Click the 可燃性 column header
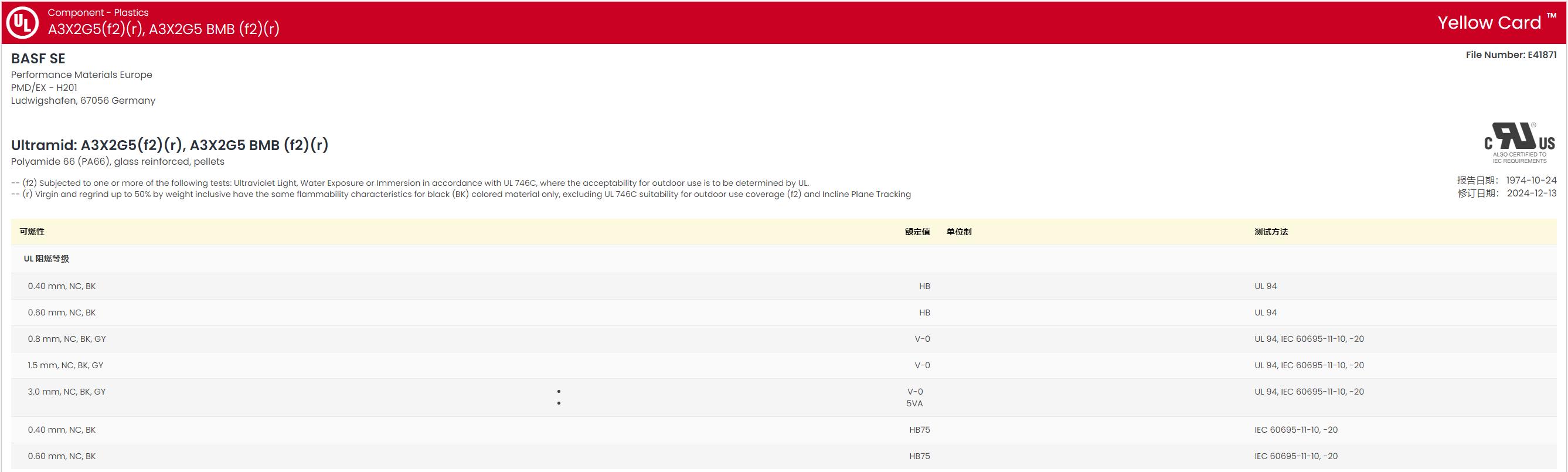The width and height of the screenshot is (1568, 472). point(32,232)
